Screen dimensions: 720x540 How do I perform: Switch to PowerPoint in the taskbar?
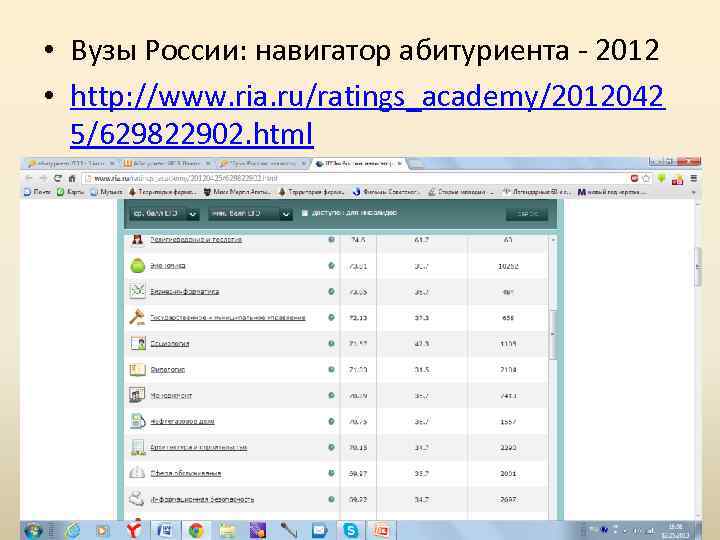coord(382,530)
